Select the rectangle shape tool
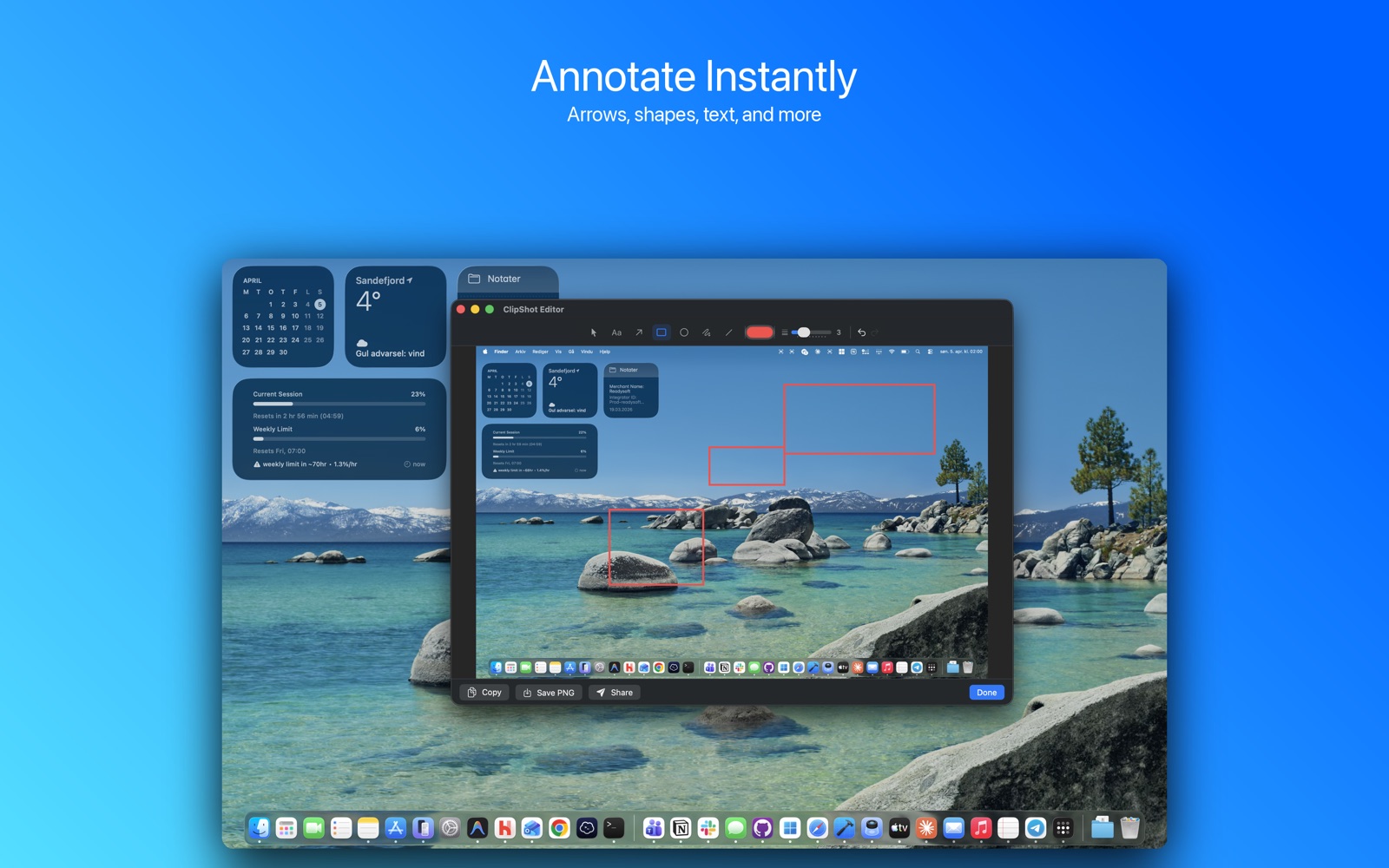The width and height of the screenshot is (1389, 868). [662, 332]
